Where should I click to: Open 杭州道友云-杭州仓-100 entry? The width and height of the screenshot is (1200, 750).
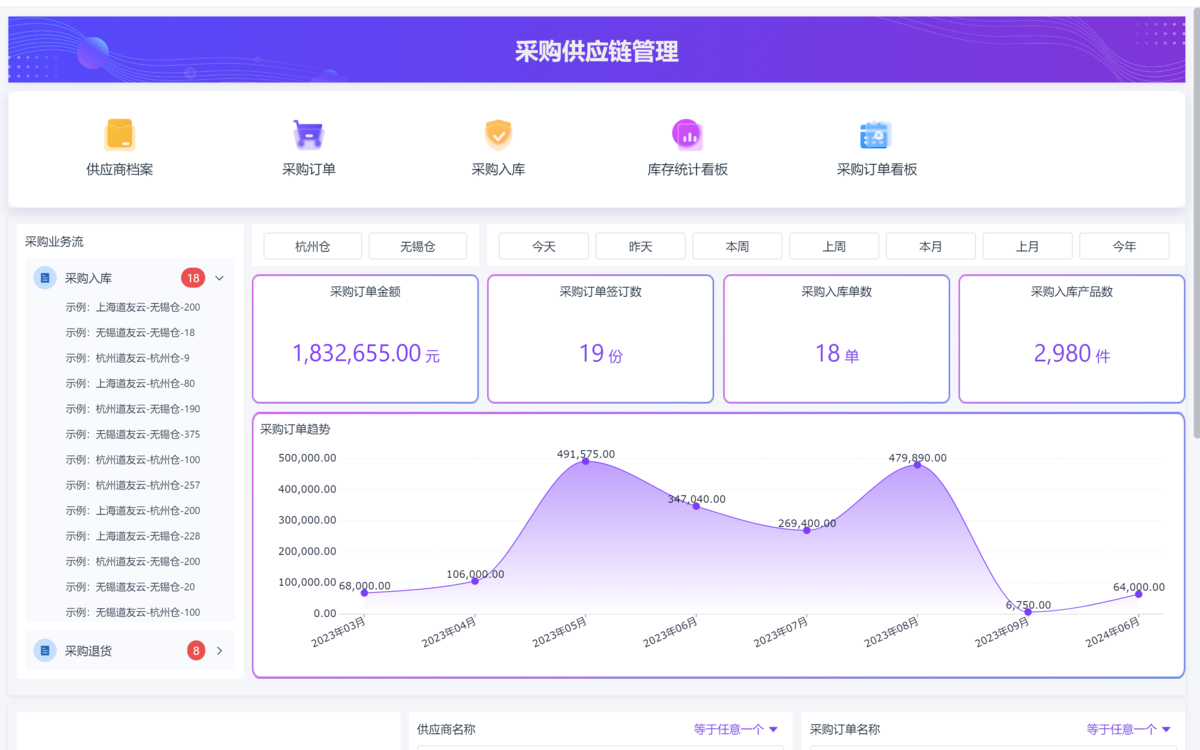(x=133, y=460)
